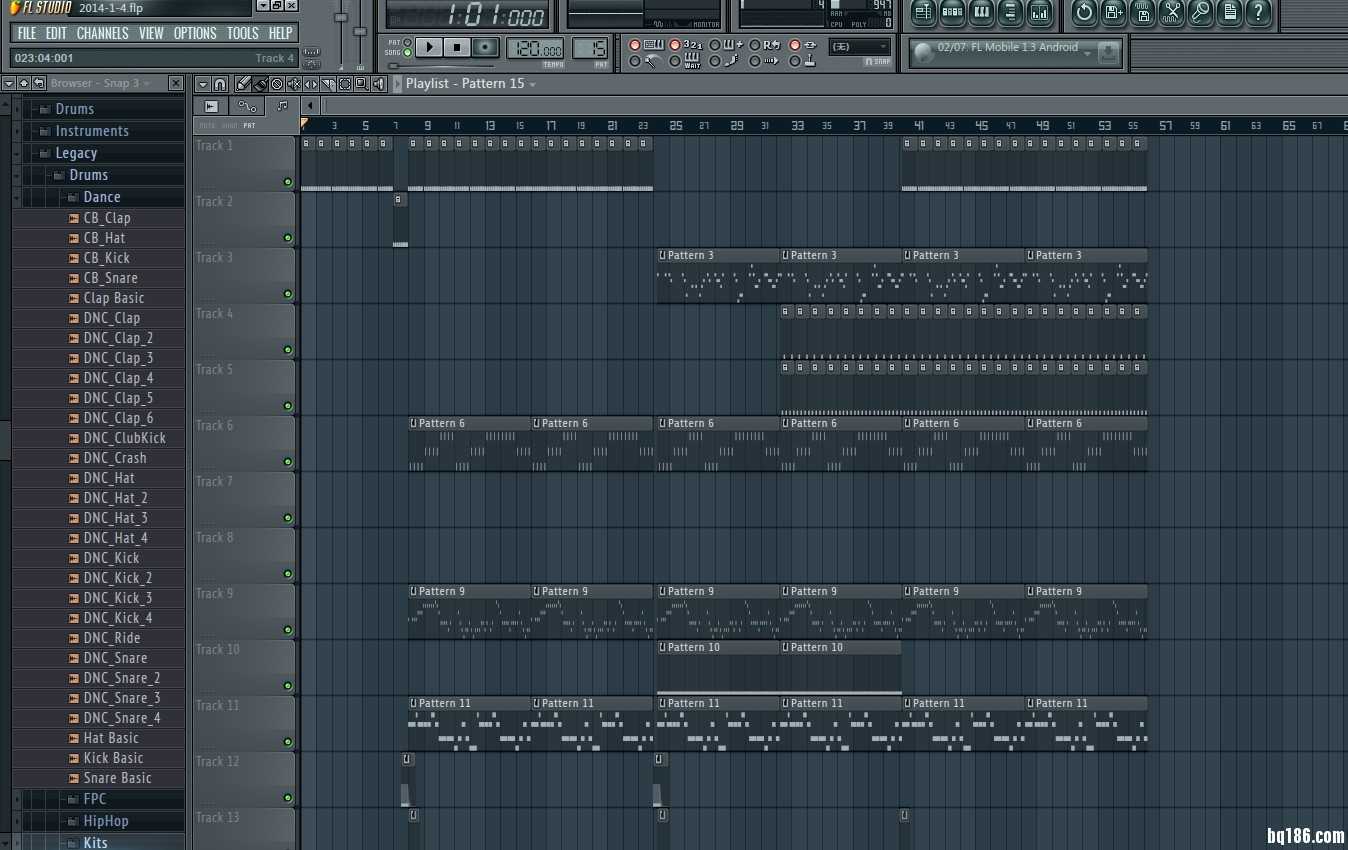
Task: Click the one-click recording microphone icon
Action: click(1200, 13)
